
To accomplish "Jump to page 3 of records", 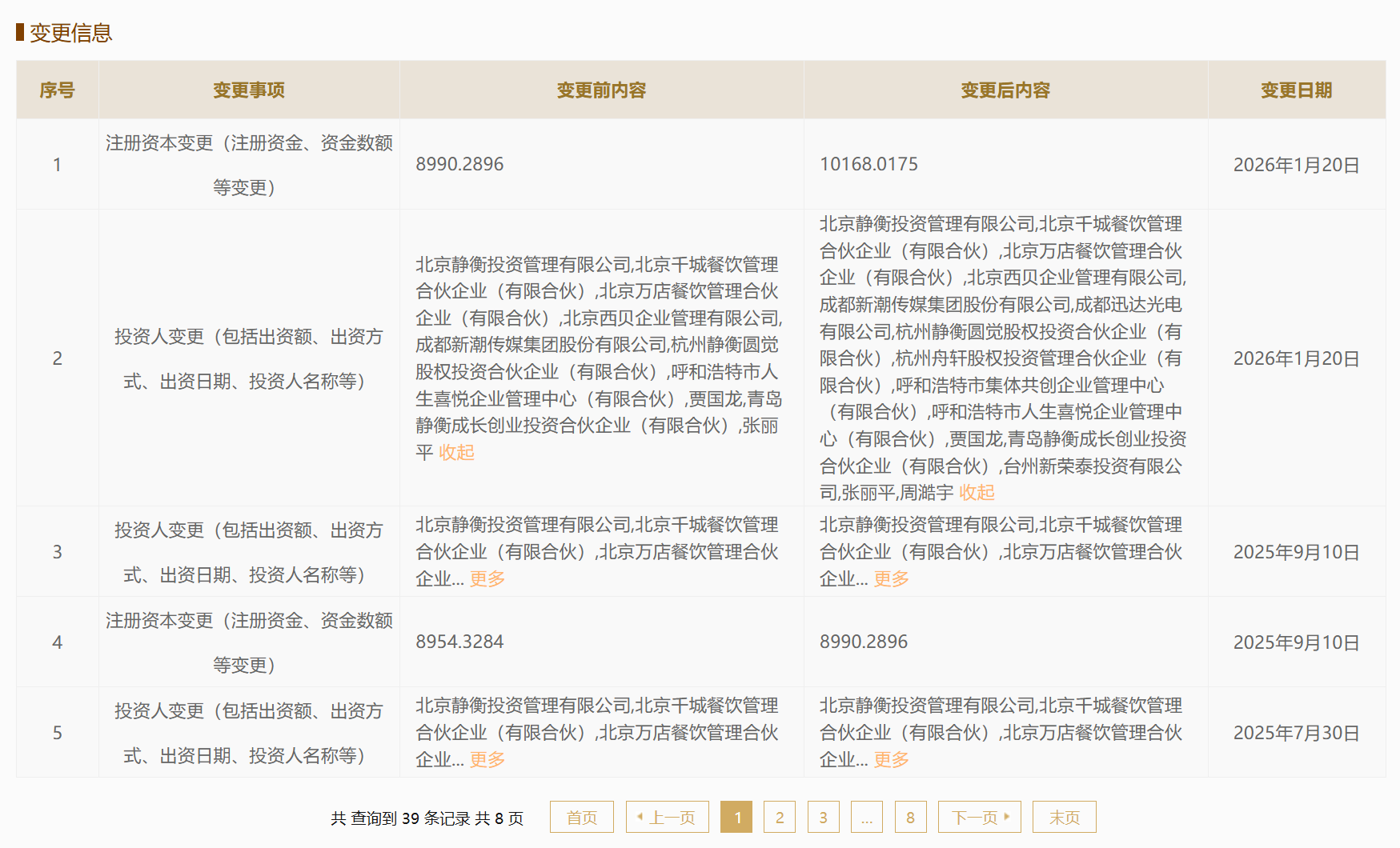I will click(x=823, y=817).
